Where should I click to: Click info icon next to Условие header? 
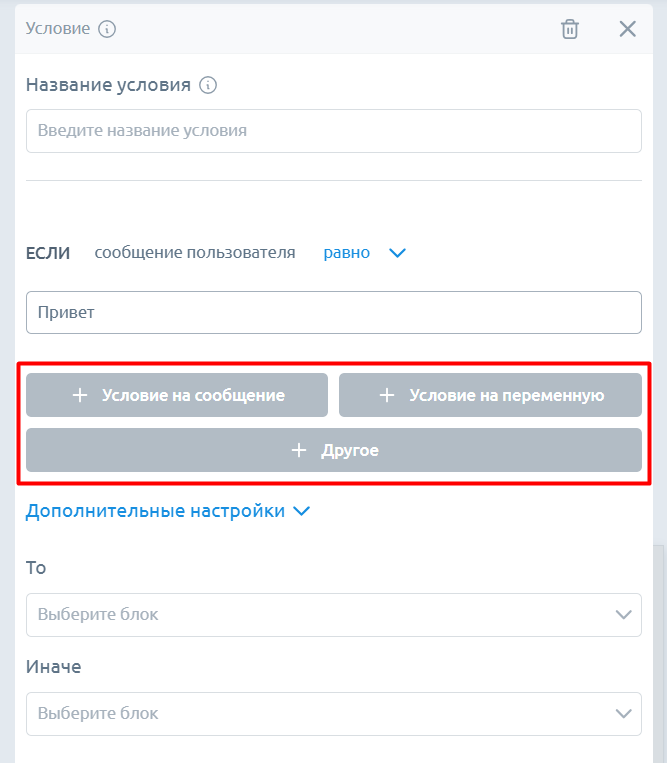[107, 29]
